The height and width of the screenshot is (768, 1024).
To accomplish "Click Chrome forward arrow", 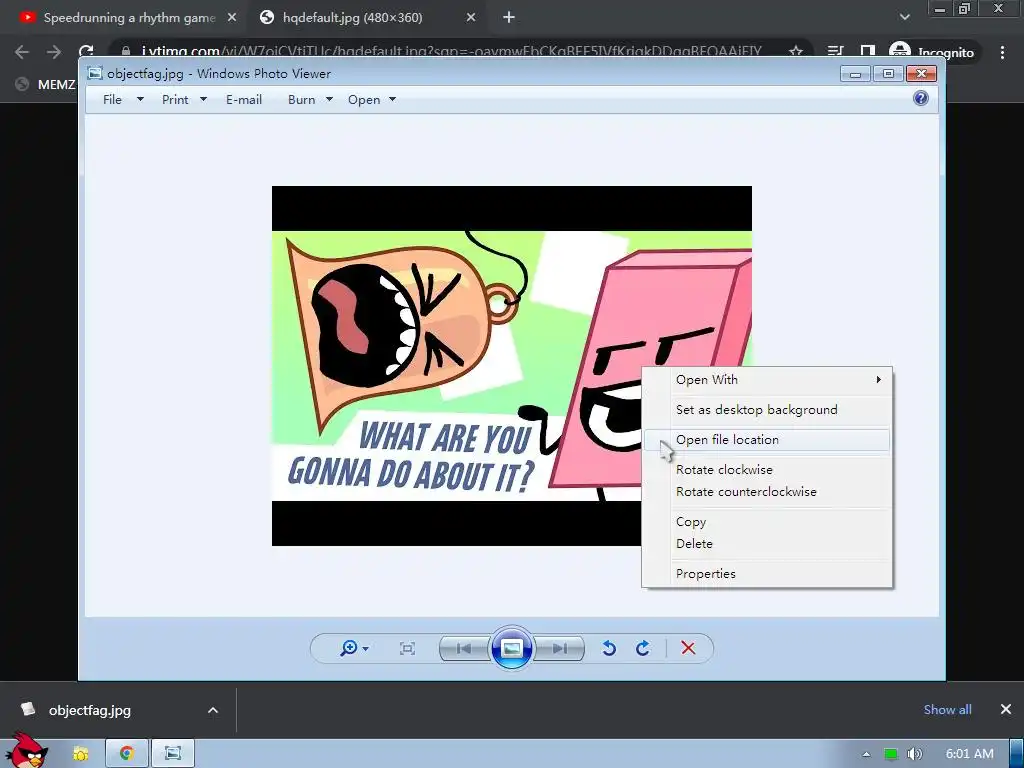I will (x=54, y=52).
